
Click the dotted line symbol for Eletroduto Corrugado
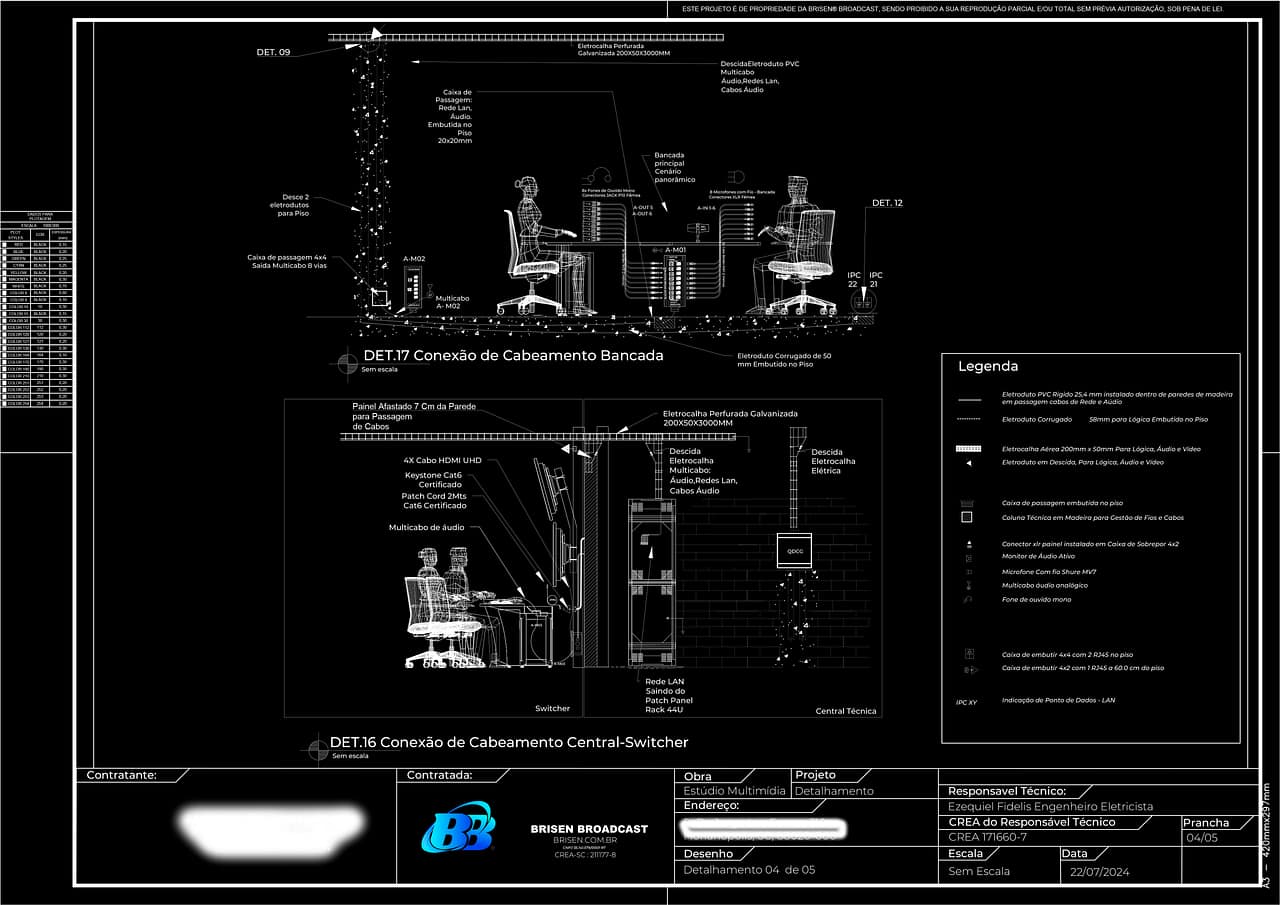click(970, 419)
